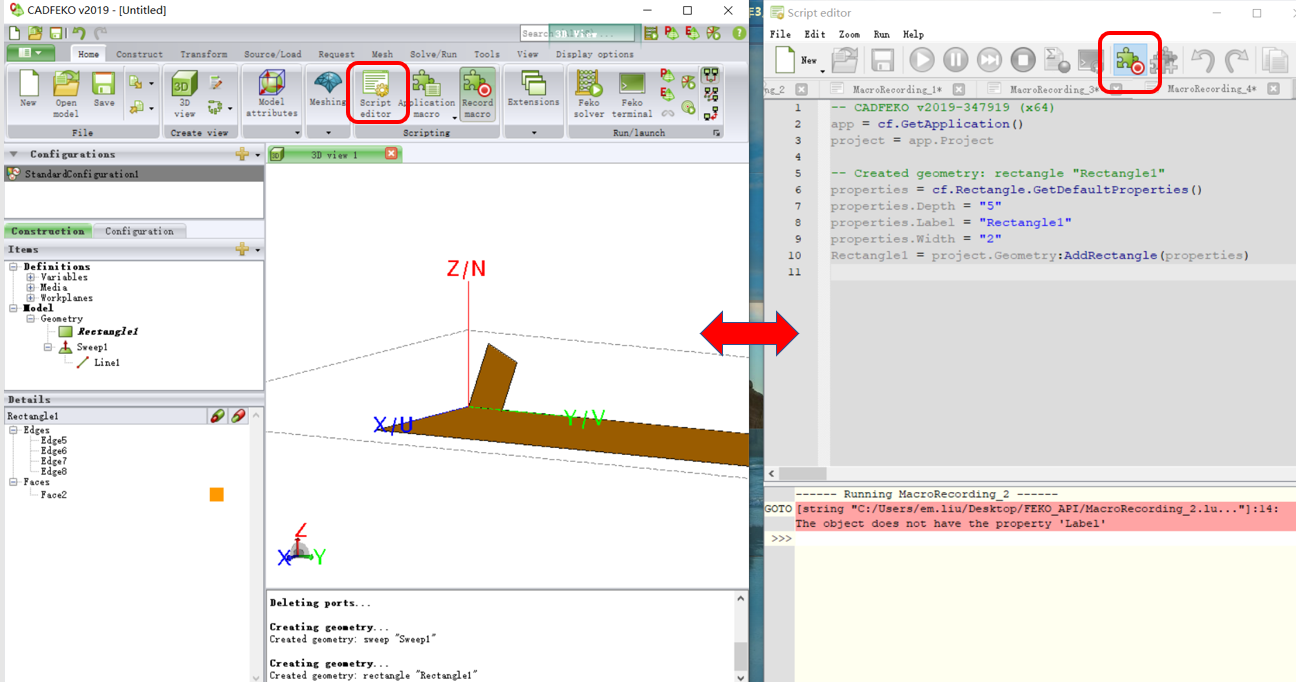Open the Display options ribbon tab
This screenshot has height=682, width=1296.
(594, 54)
